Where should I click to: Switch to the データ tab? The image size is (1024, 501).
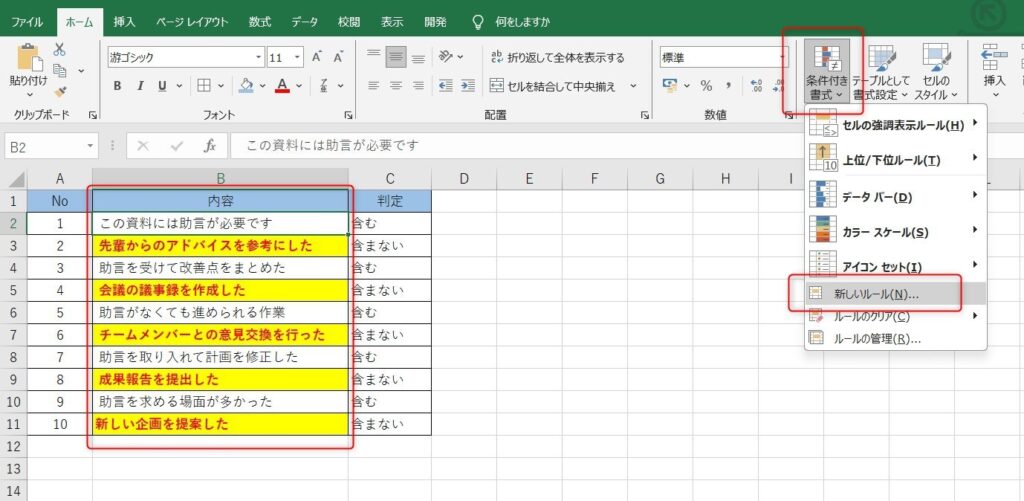[x=304, y=22]
